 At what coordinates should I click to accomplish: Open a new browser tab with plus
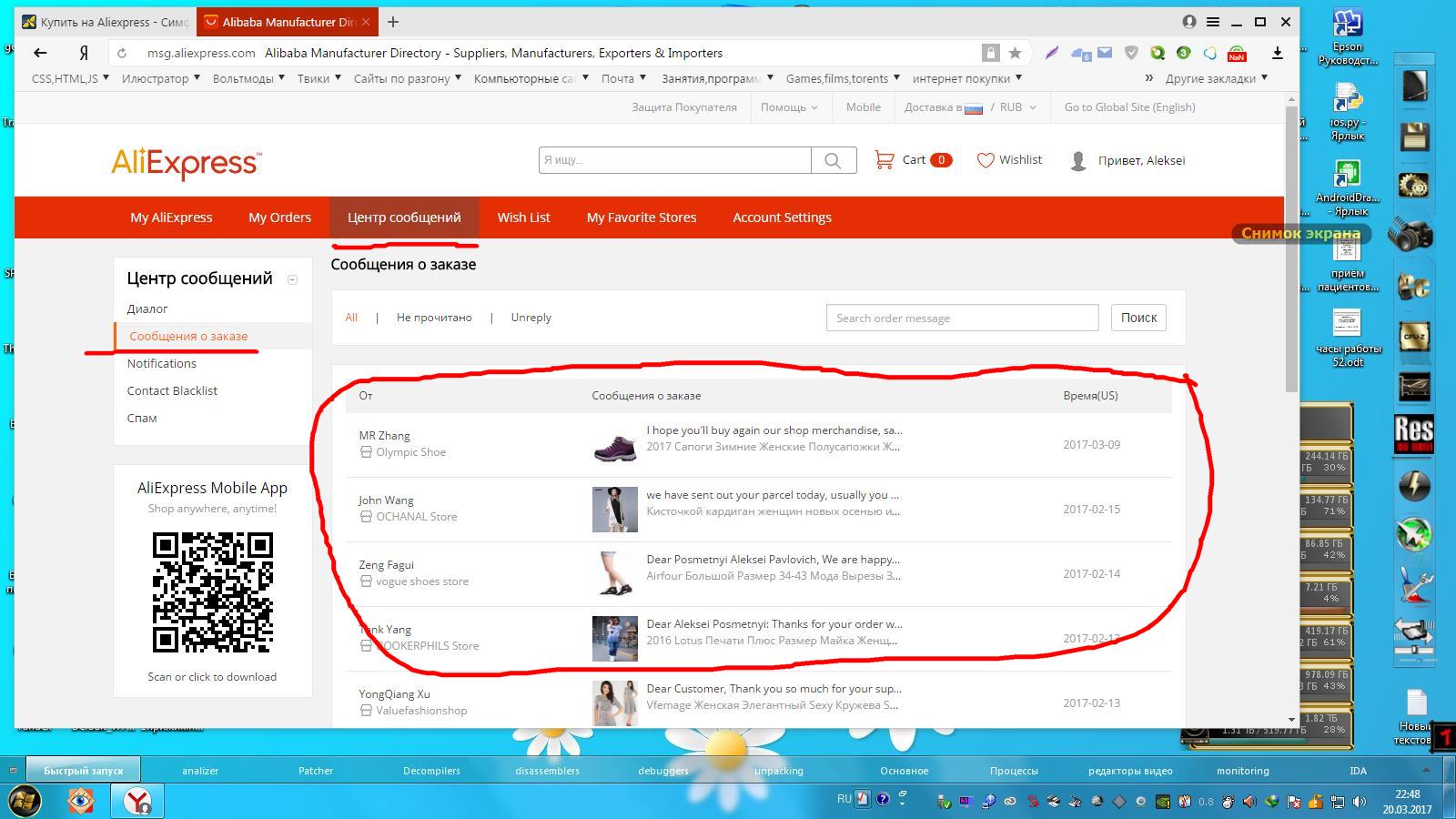point(393,22)
